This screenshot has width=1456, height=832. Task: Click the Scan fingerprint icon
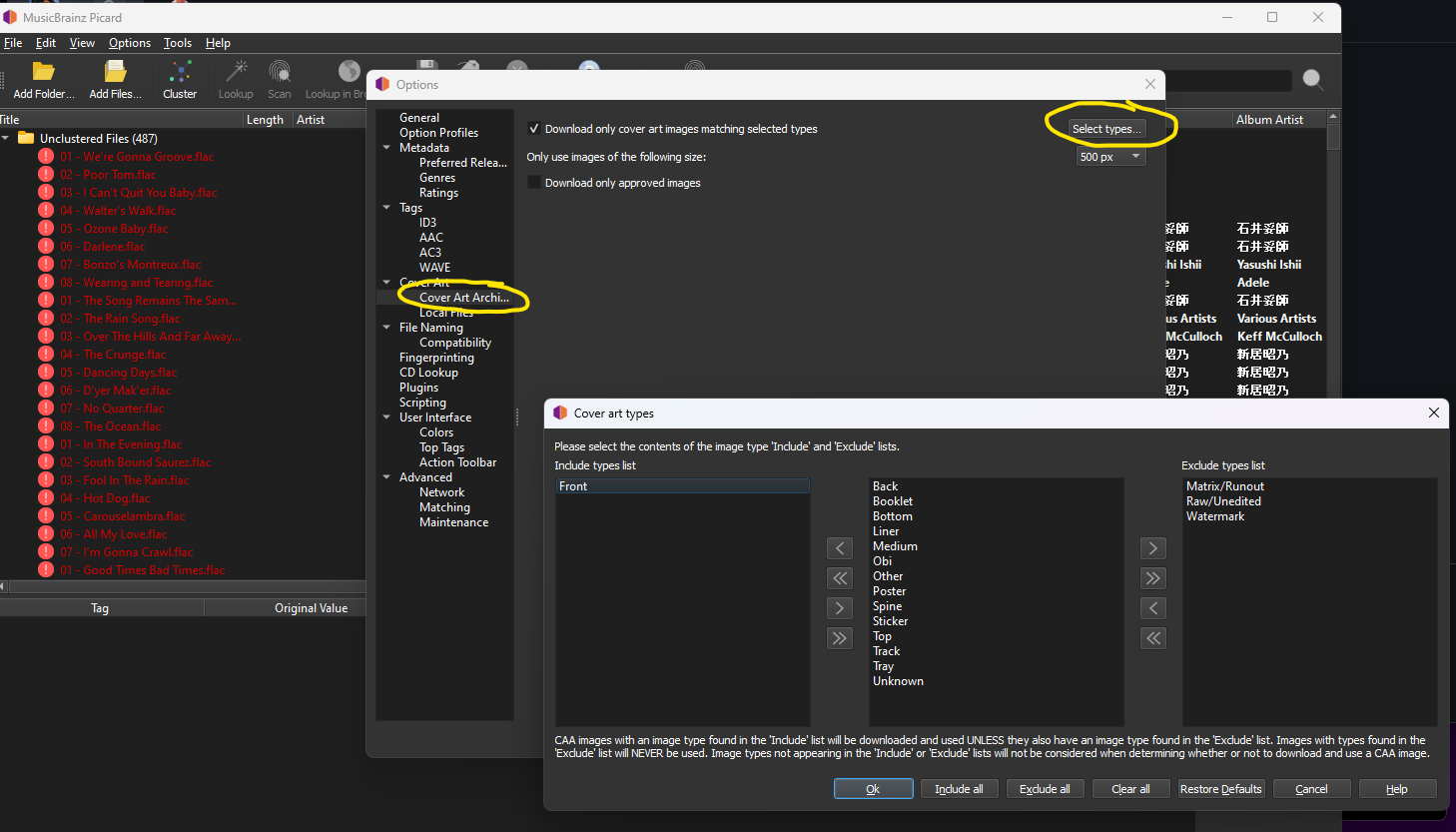click(x=280, y=72)
